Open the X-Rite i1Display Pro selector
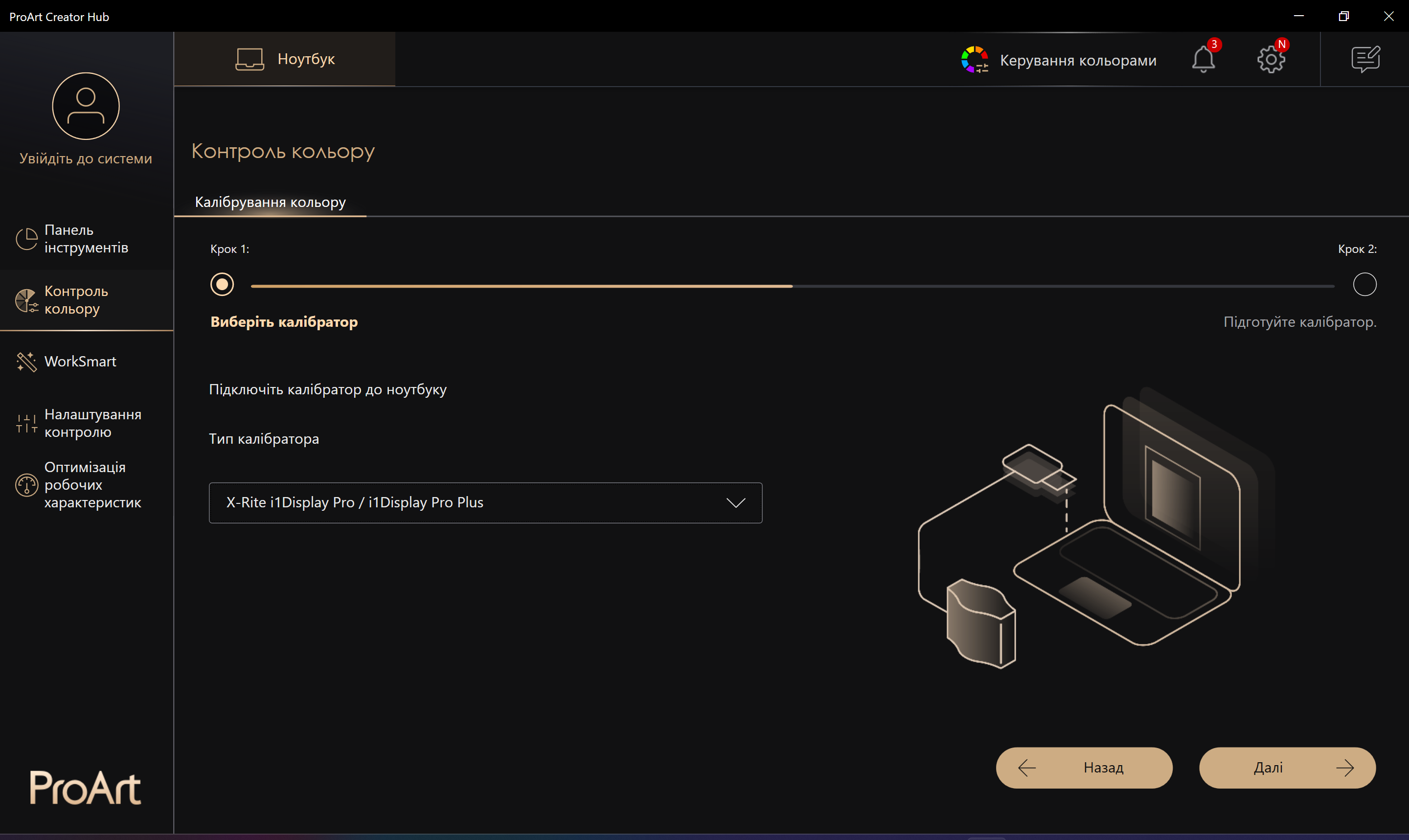The width and height of the screenshot is (1409, 840). [x=485, y=502]
